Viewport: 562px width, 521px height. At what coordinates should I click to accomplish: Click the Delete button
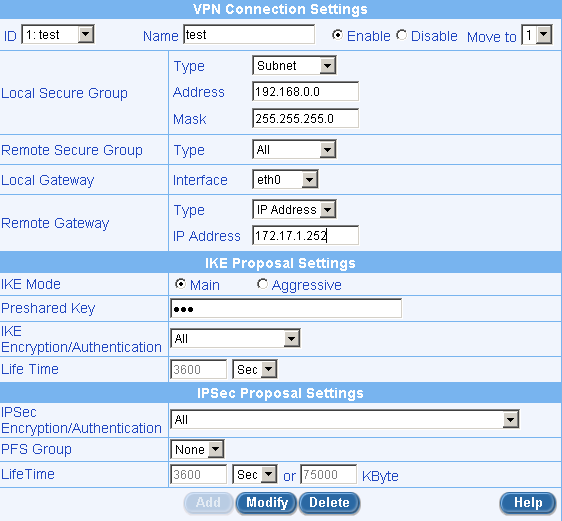click(x=329, y=503)
